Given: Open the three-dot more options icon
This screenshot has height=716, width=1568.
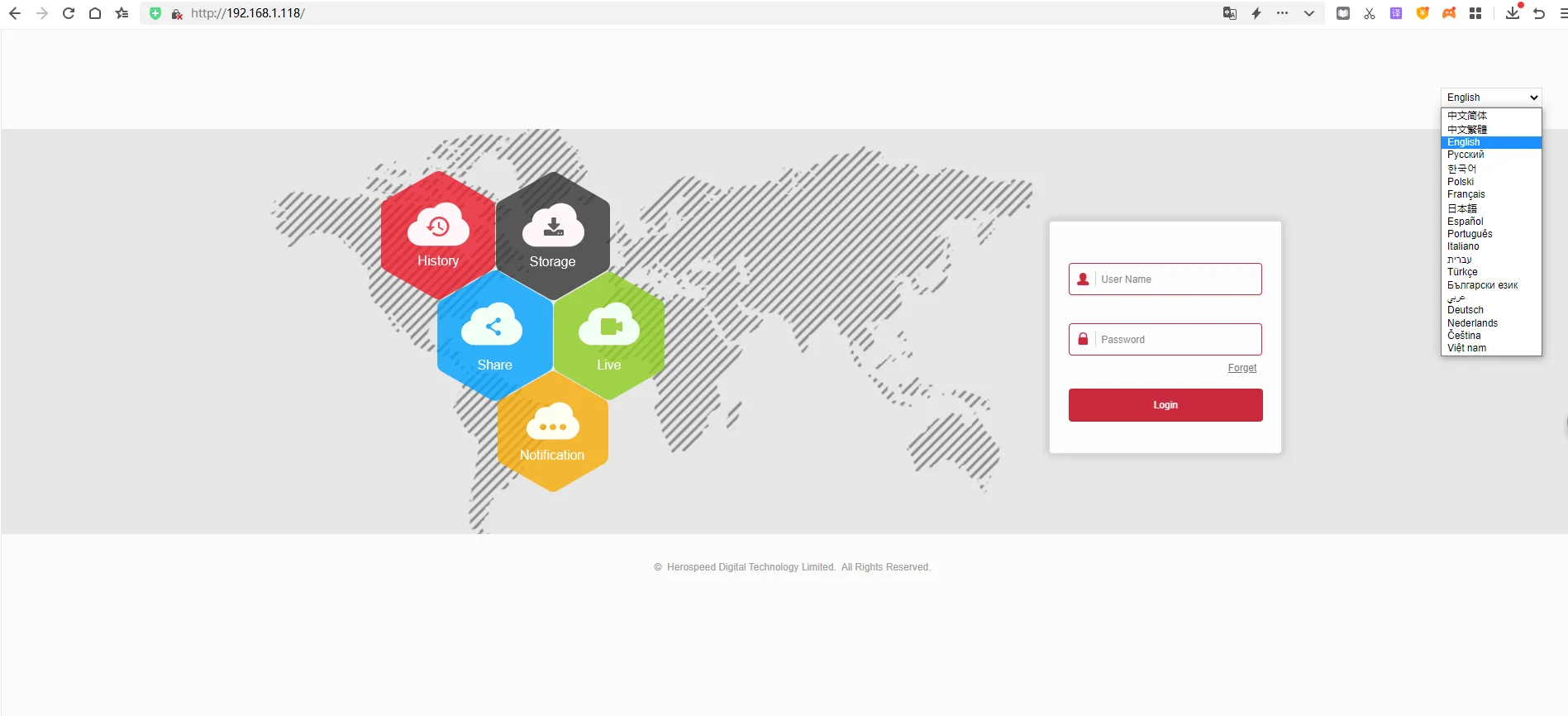Looking at the screenshot, I should [1283, 13].
